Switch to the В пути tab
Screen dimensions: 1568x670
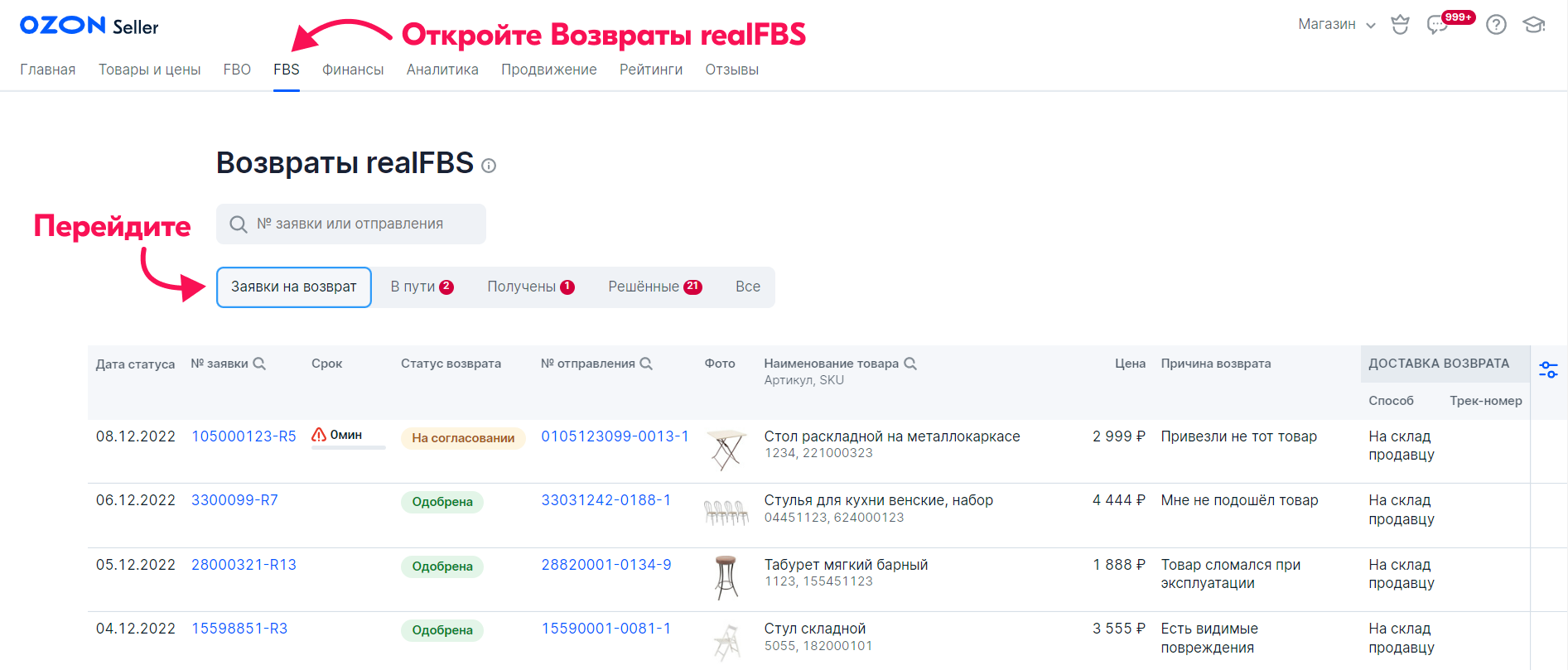click(x=422, y=287)
